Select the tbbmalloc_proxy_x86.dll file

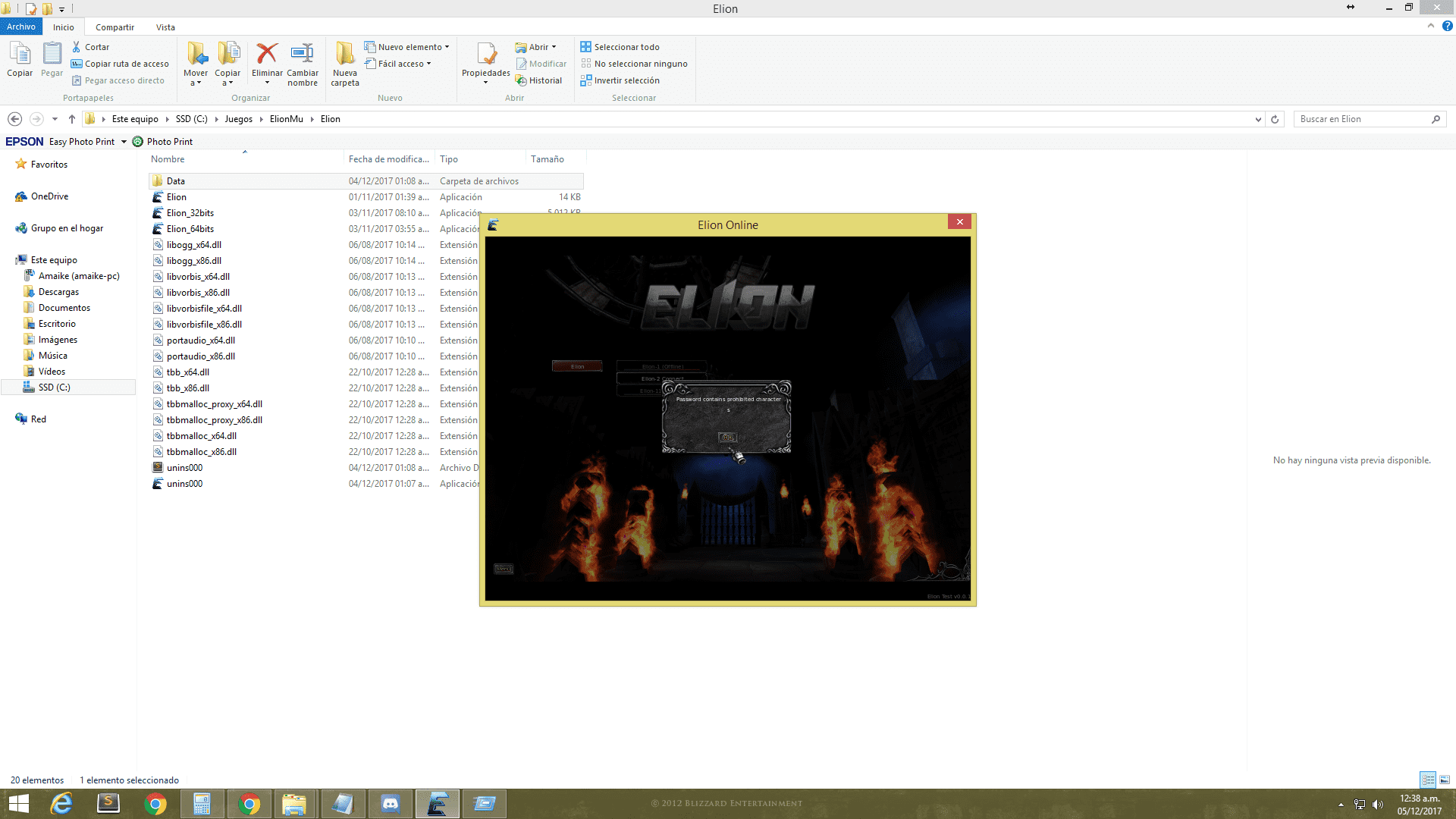(214, 420)
